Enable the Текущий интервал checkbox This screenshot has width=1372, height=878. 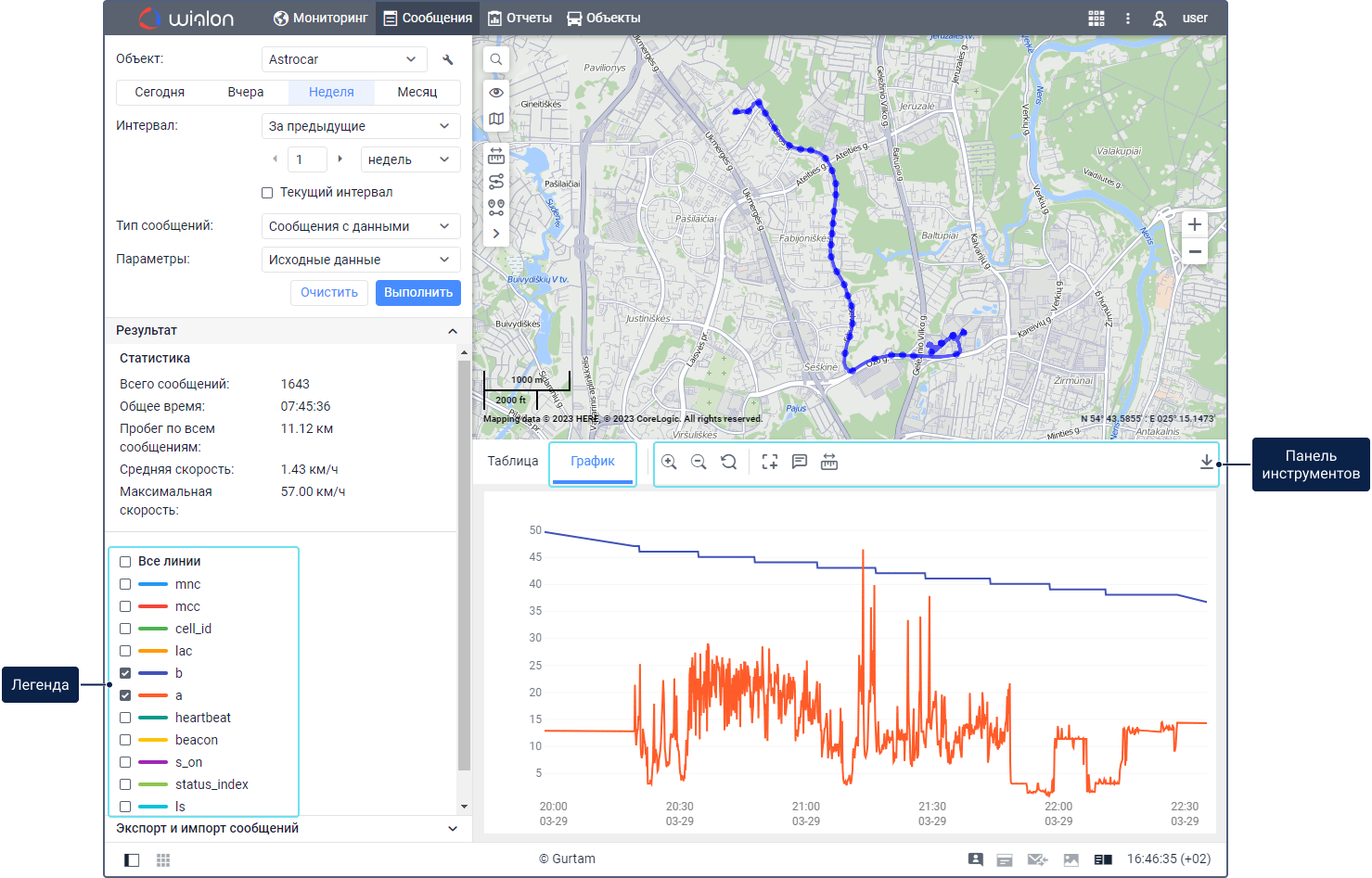(267, 193)
